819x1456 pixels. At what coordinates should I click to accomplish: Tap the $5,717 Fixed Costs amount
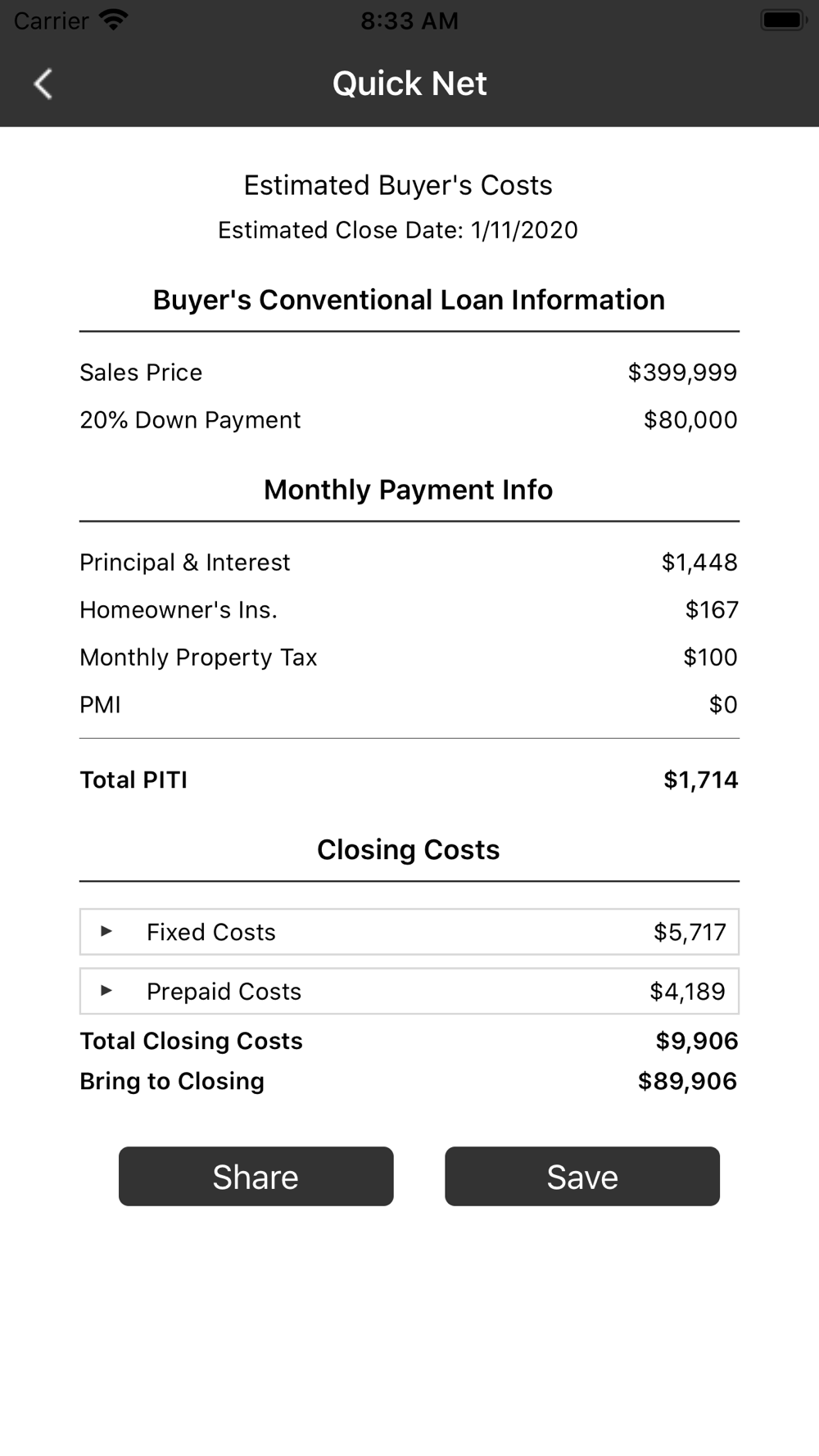pos(690,932)
